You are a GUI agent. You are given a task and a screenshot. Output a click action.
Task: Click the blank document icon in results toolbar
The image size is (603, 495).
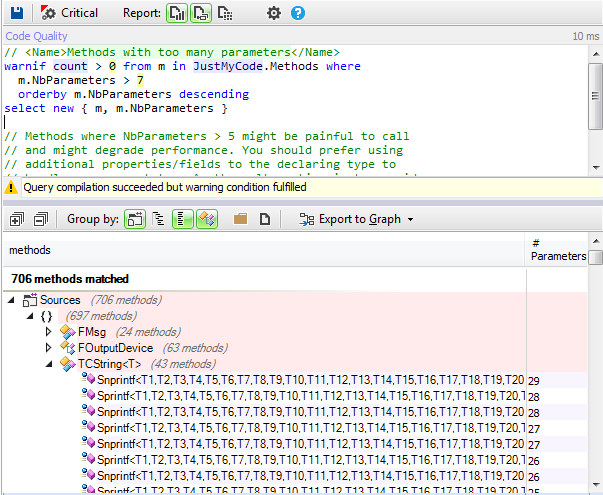265,219
